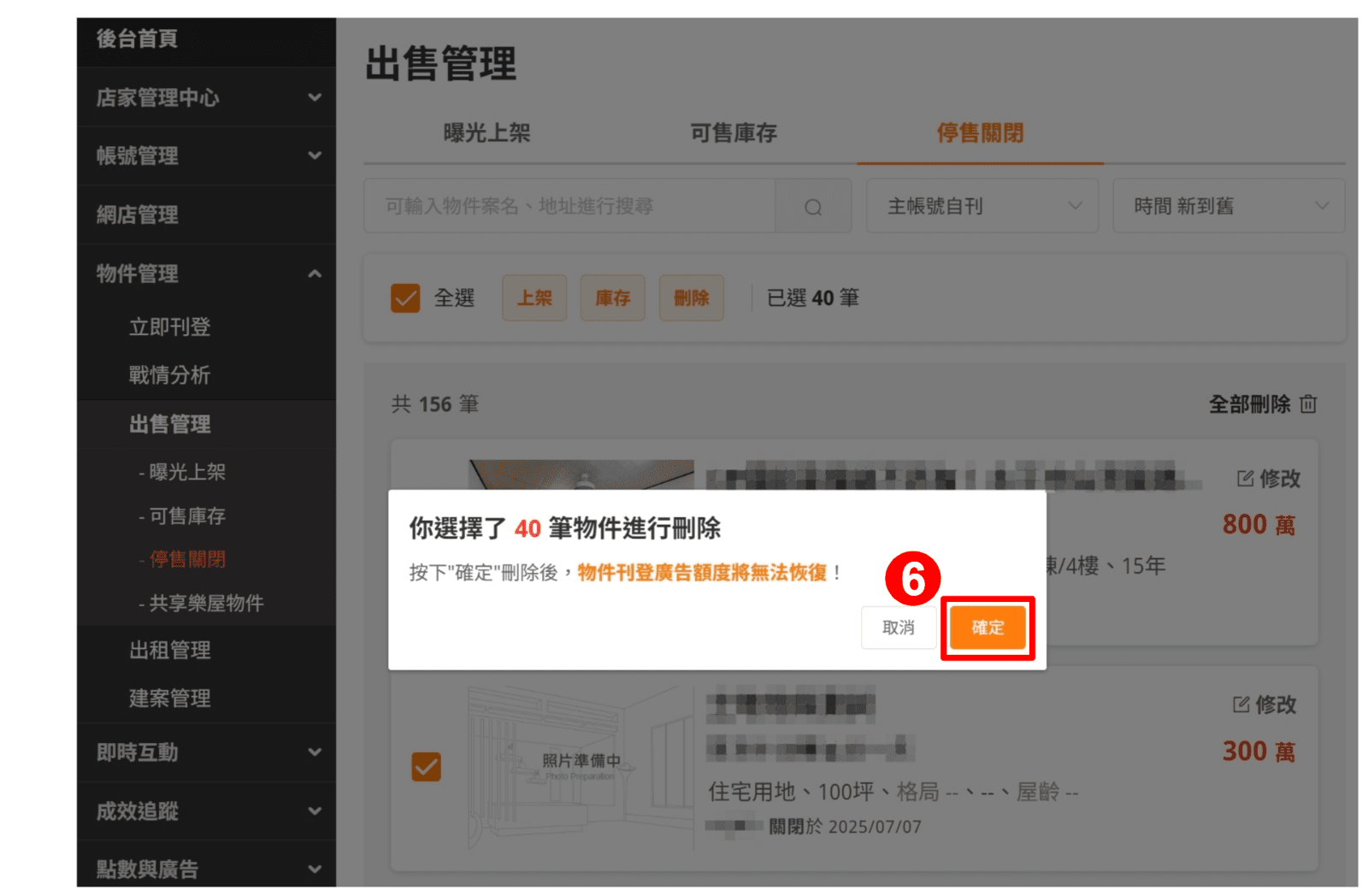The image size is (1368, 896).
Task: Open sidebar sub-item 共享樂屋物件
Action: pos(201,604)
